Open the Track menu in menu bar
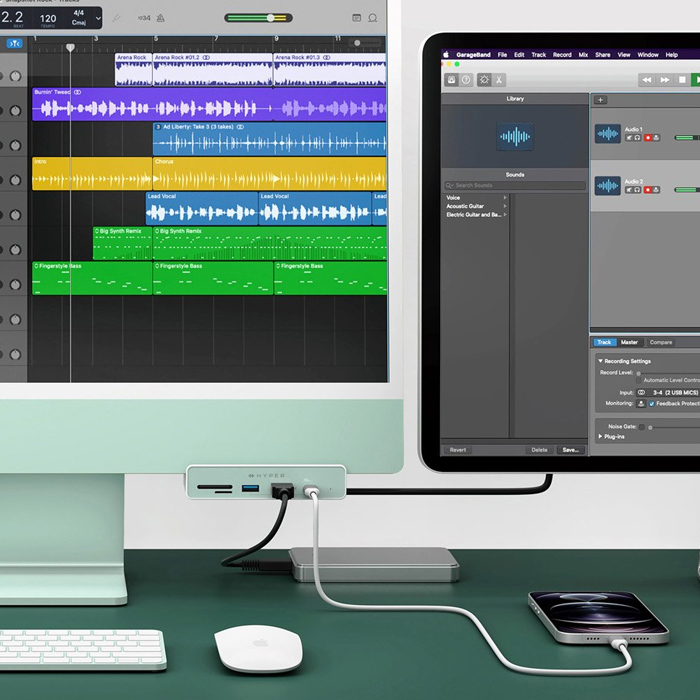Screen dimensions: 700x700 538,55
